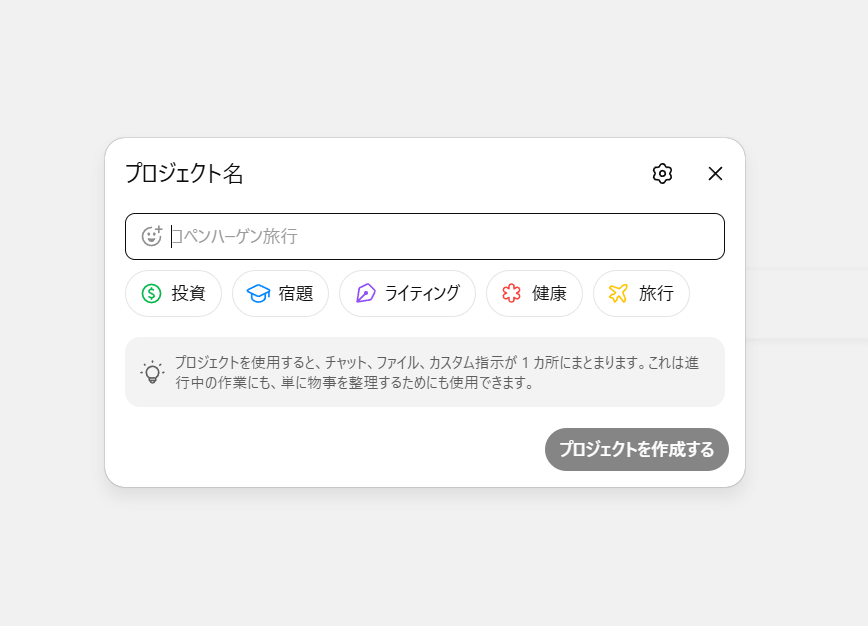Click the blue graduation cap homework icon
The height and width of the screenshot is (626, 868).
pyautogui.click(x=258, y=294)
